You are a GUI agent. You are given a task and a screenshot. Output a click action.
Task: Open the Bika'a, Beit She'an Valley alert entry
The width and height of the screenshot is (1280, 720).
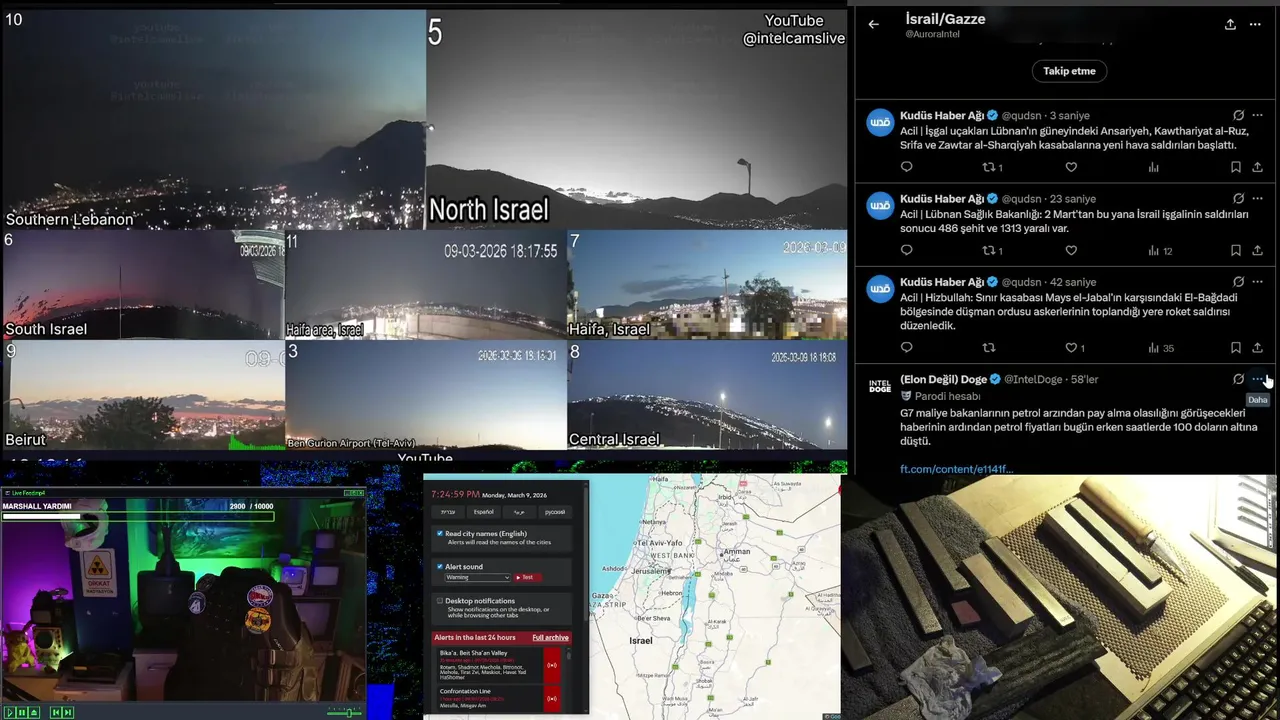tap(488, 664)
